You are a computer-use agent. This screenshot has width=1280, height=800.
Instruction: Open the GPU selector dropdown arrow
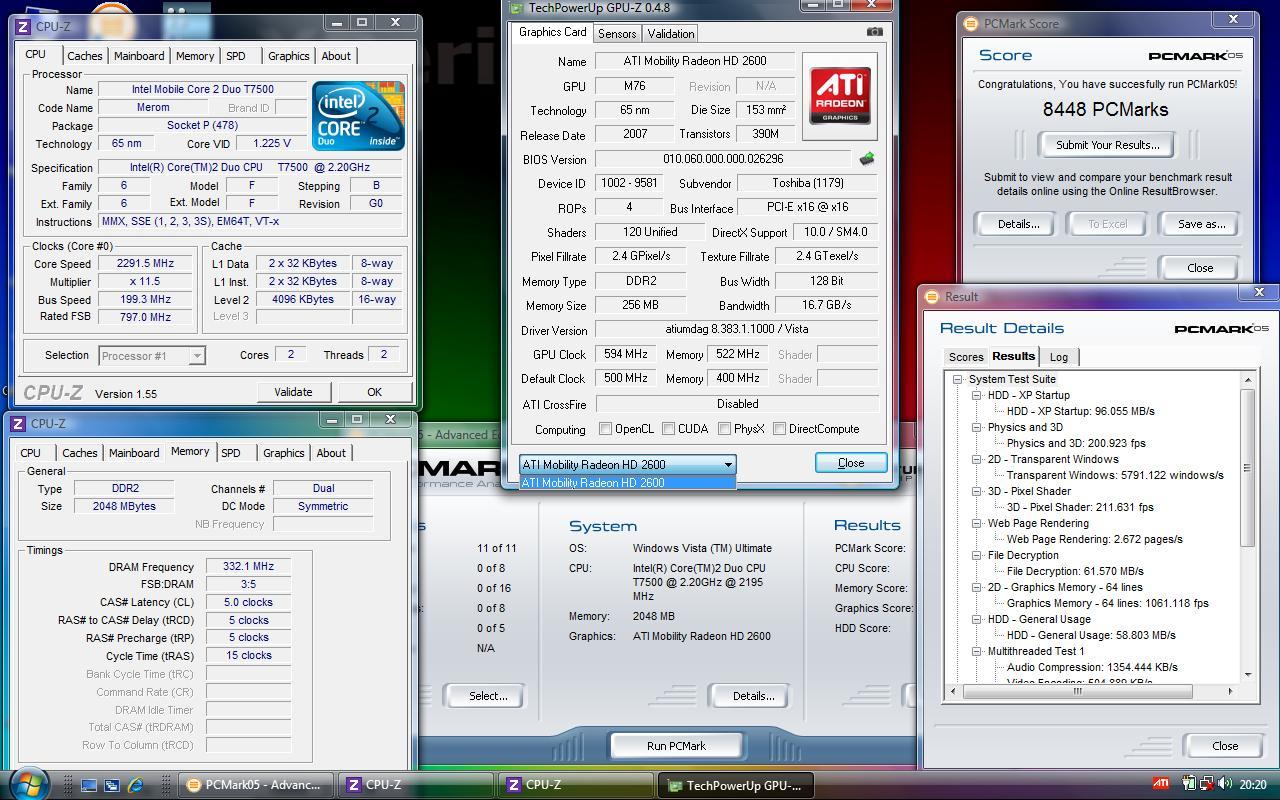[x=728, y=465]
